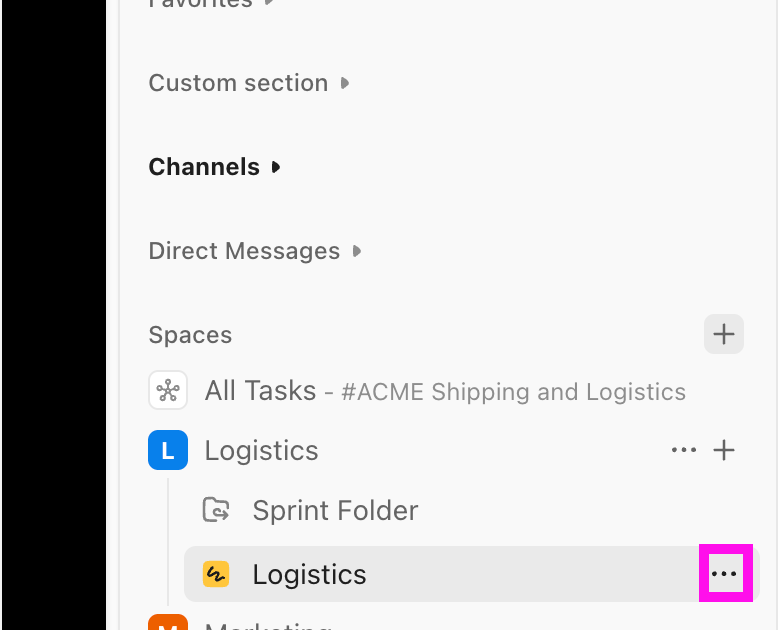Expand the Channels arrow

pyautogui.click(x=277, y=167)
